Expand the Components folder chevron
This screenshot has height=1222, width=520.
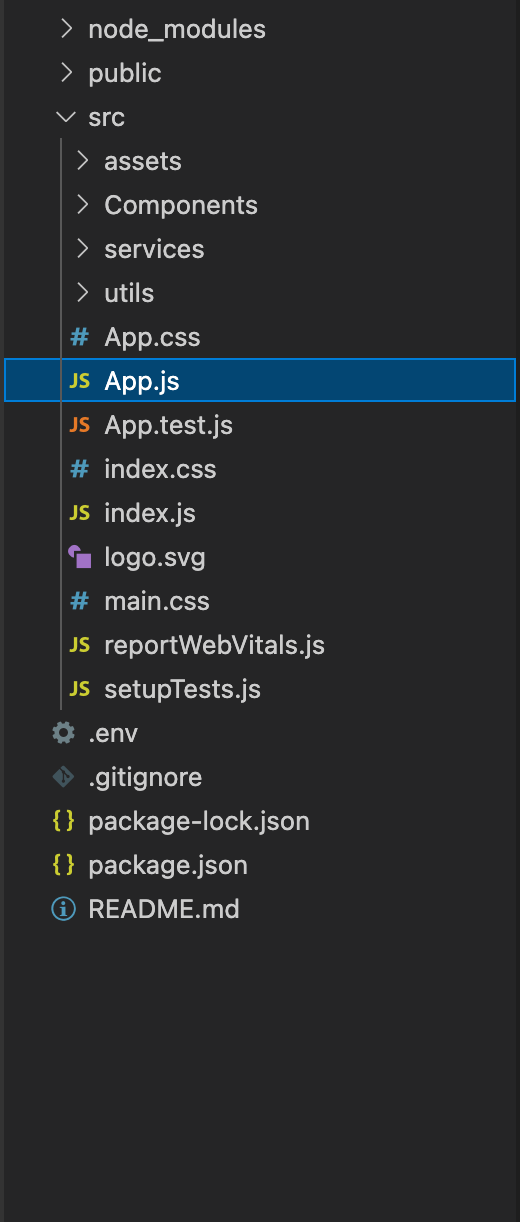(x=82, y=205)
